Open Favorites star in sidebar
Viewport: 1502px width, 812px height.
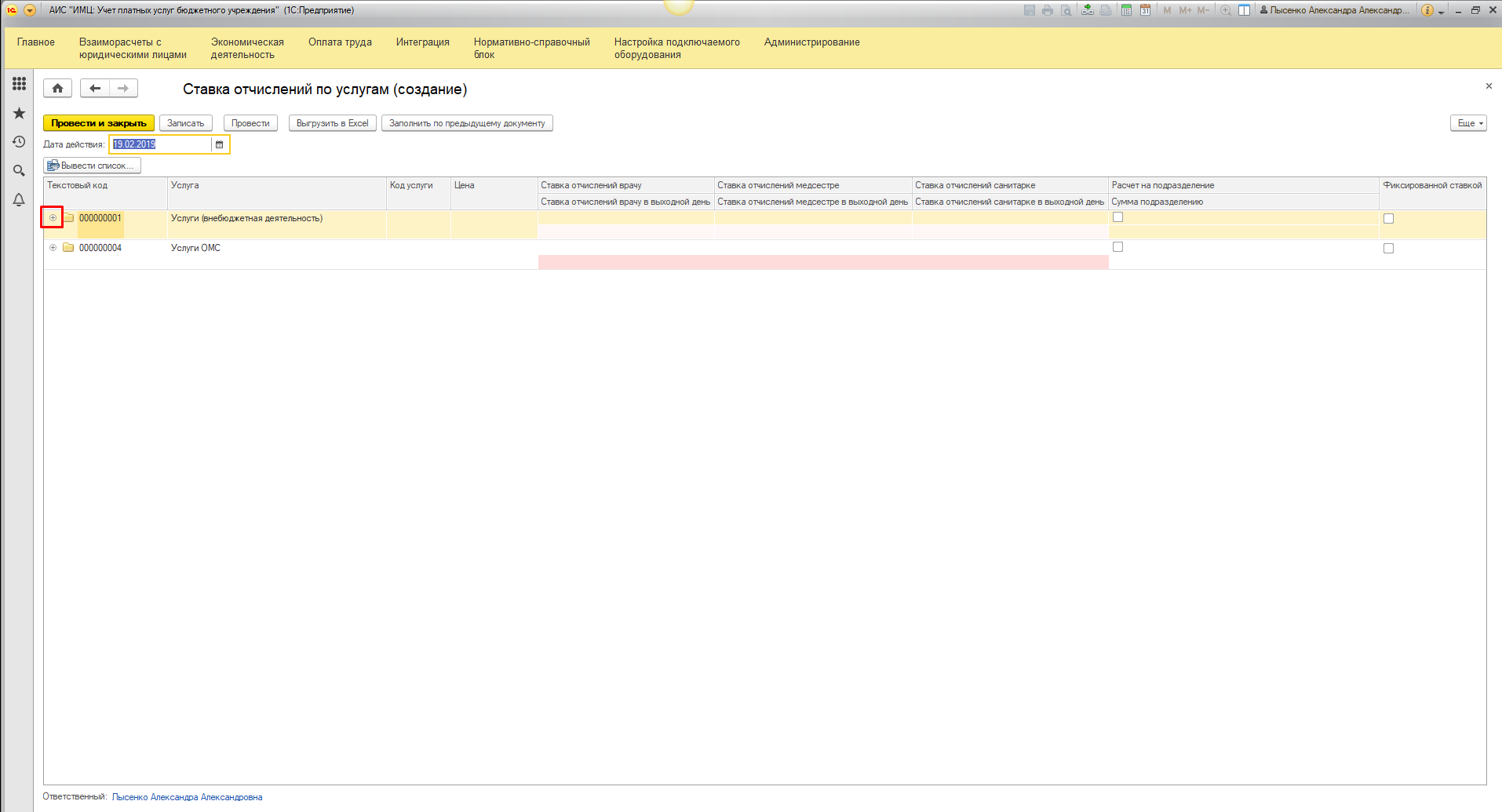pos(19,113)
